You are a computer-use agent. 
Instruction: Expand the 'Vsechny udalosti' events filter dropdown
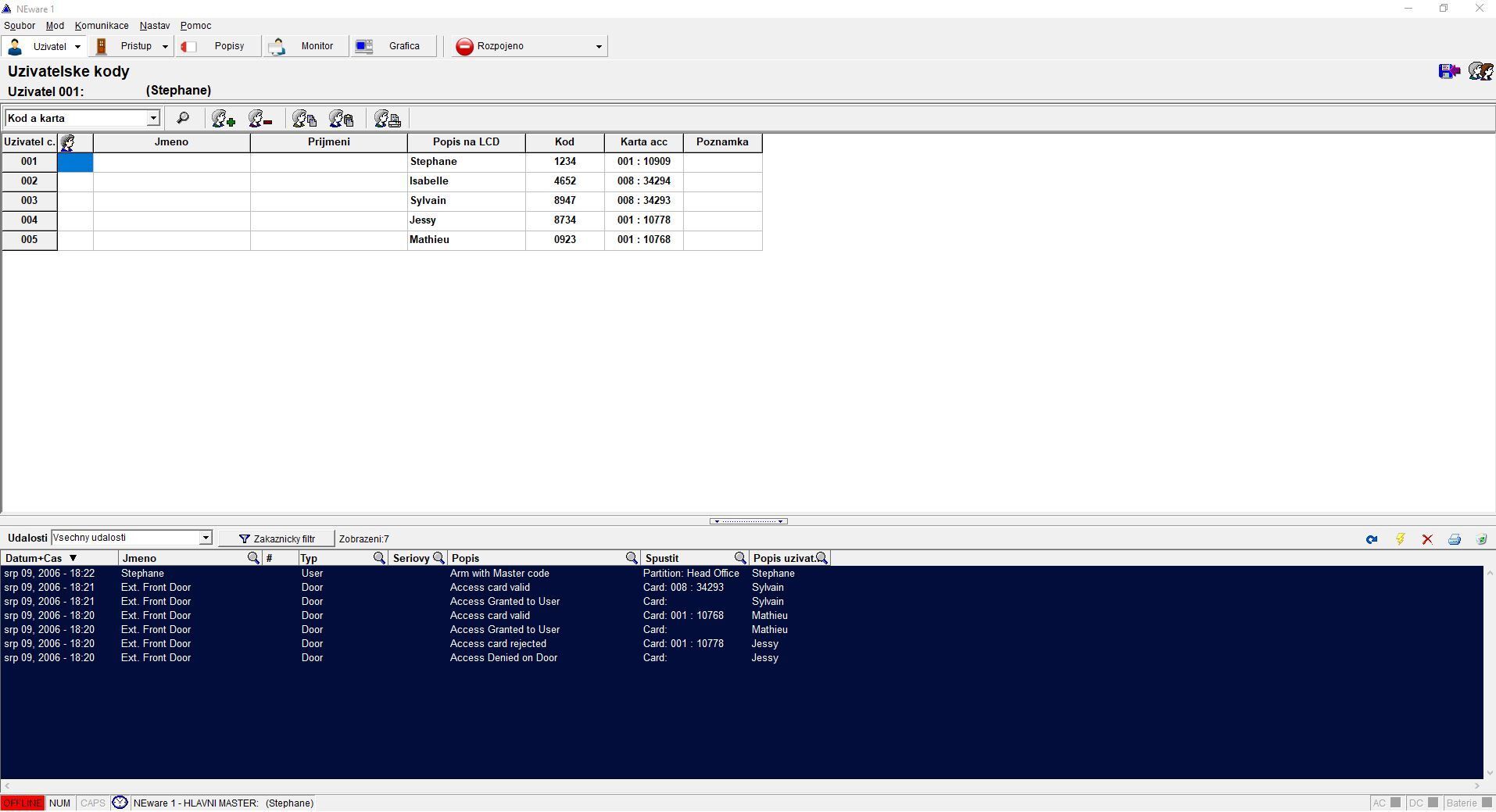click(x=206, y=538)
